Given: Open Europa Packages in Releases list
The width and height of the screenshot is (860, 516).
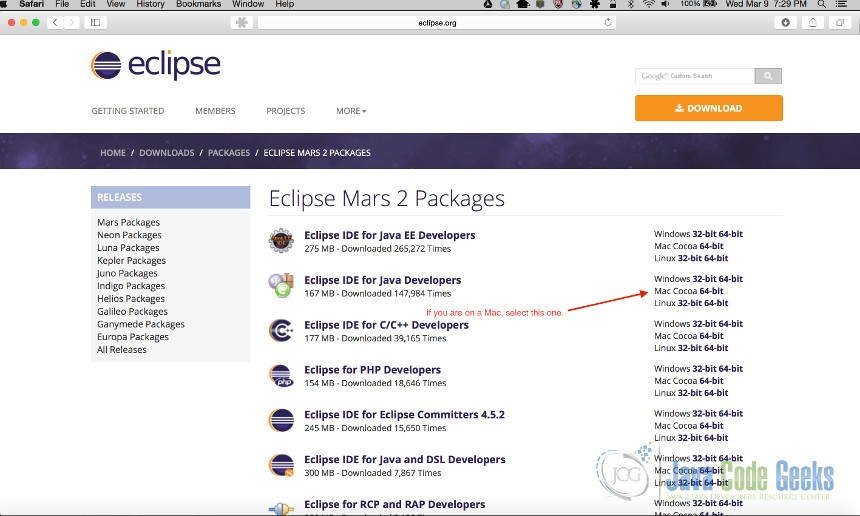Looking at the screenshot, I should coord(133,337).
